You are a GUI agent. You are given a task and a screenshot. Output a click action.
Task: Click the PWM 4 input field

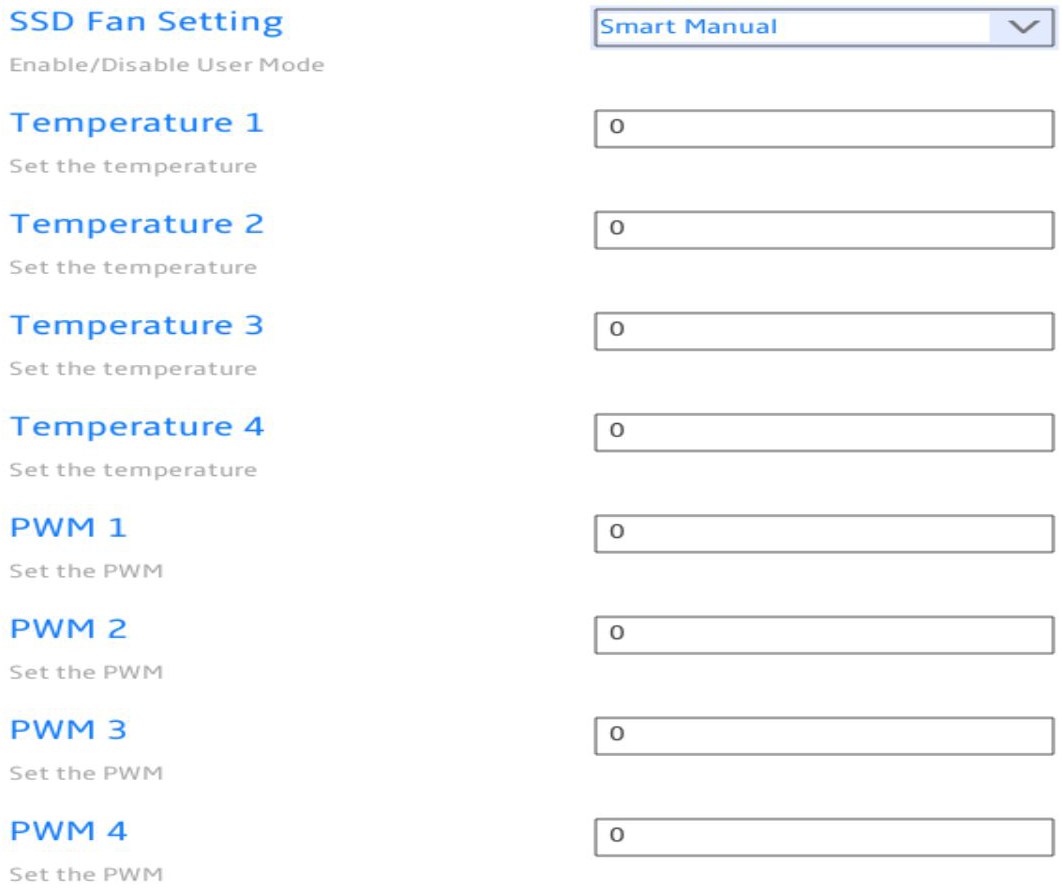click(824, 838)
